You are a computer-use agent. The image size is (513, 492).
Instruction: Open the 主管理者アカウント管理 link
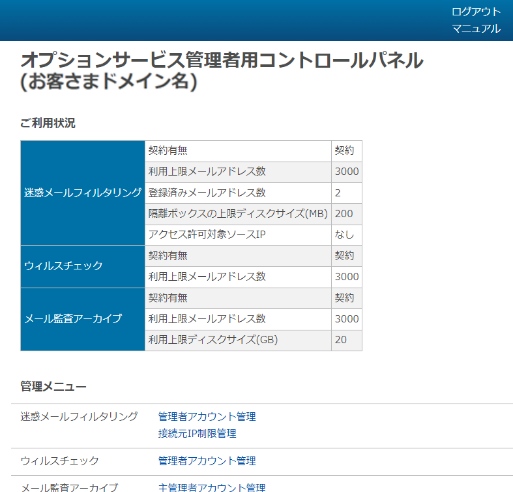click(x=212, y=487)
